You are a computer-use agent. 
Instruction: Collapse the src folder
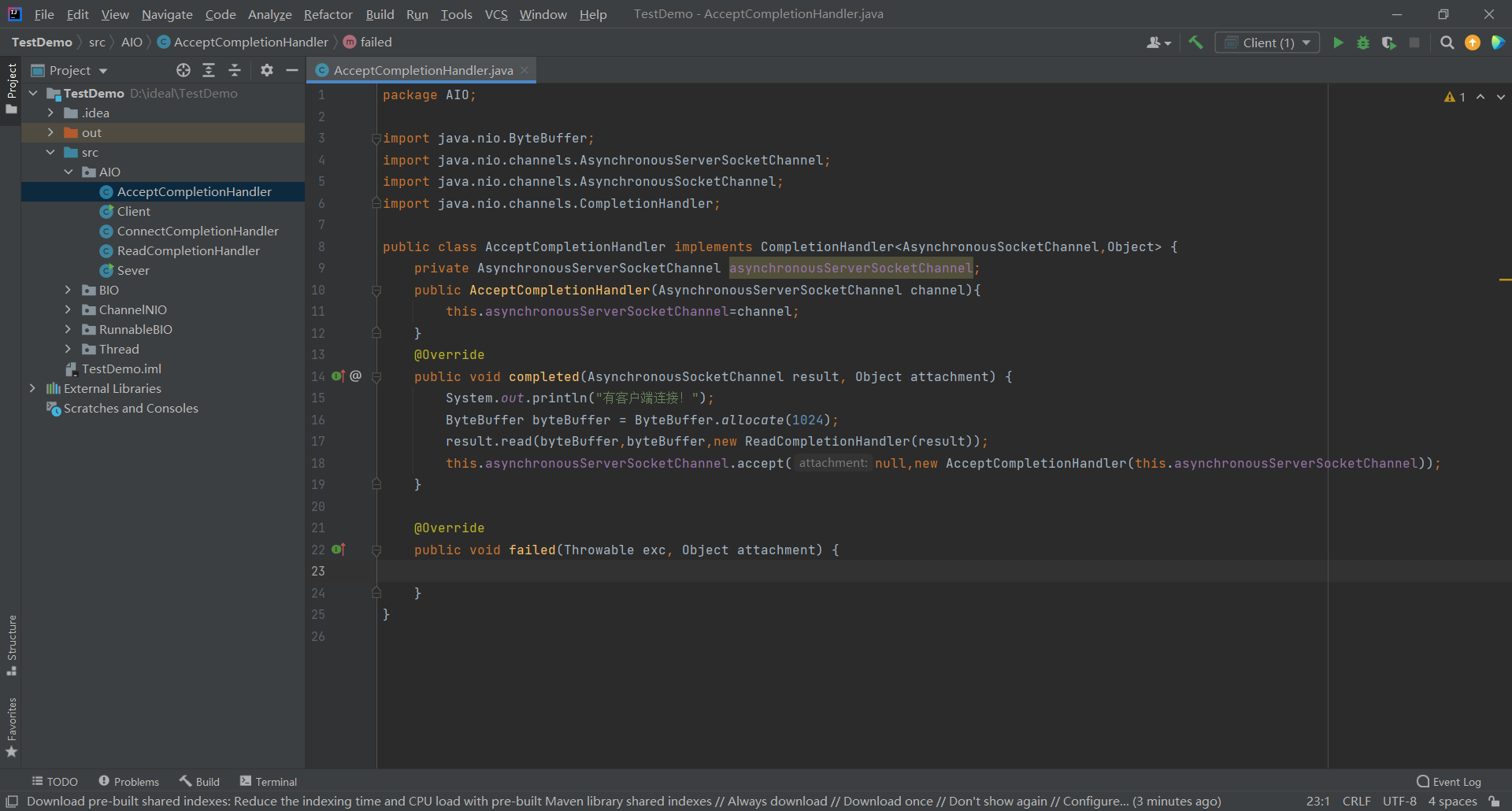50,152
